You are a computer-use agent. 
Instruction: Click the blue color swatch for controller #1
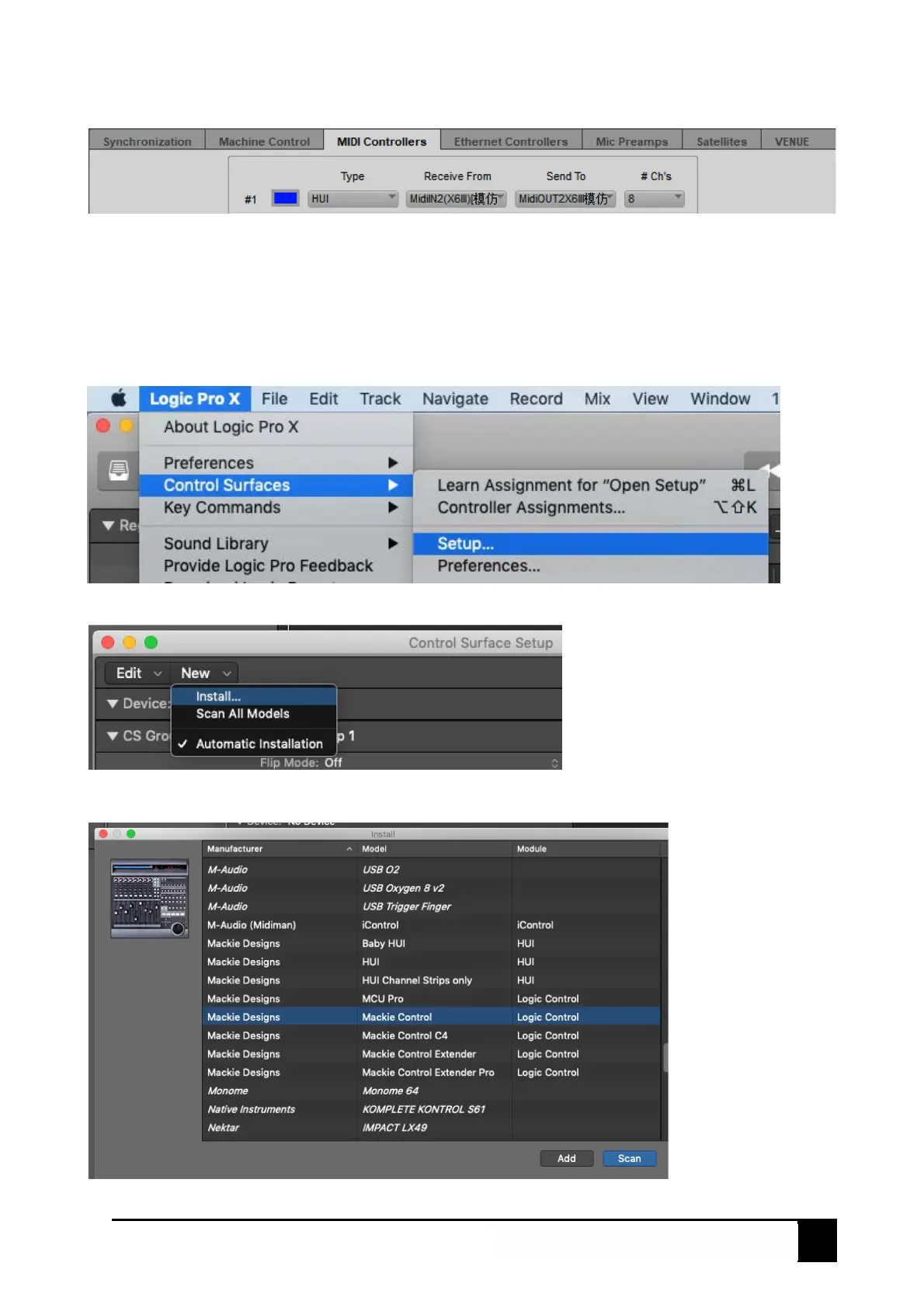click(285, 198)
